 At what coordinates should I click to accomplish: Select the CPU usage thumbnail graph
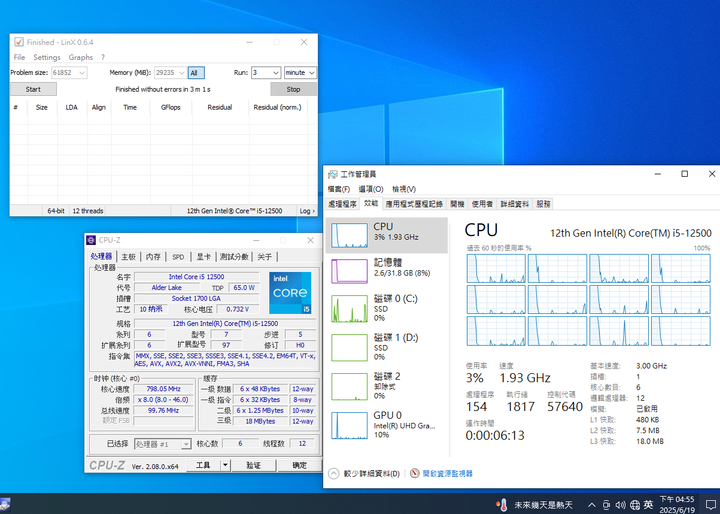(349, 236)
